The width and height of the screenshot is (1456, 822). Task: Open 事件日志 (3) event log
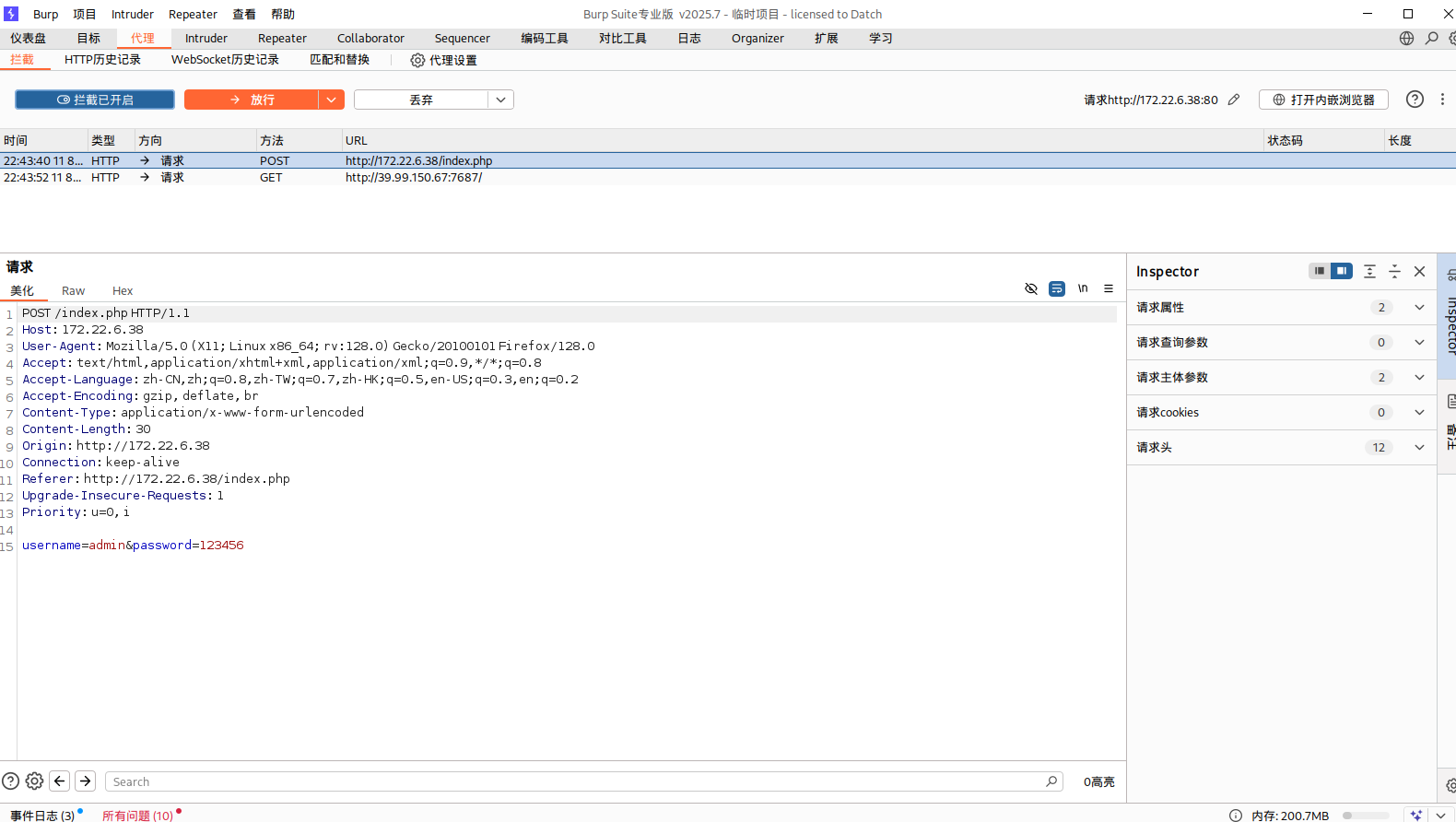point(42,816)
